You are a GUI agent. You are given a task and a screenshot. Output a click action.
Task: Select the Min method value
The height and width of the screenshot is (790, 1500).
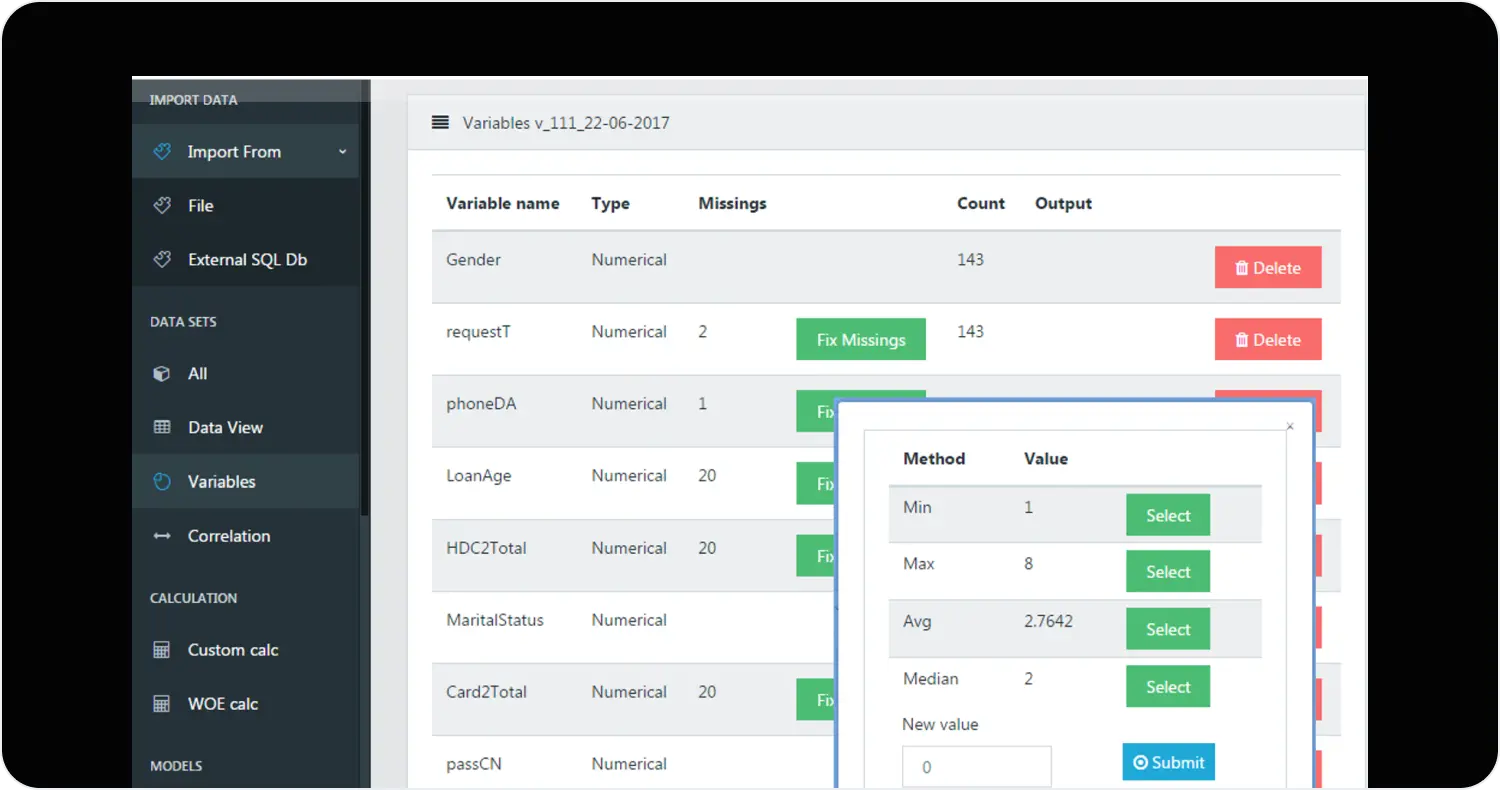pyautogui.click(x=1168, y=515)
